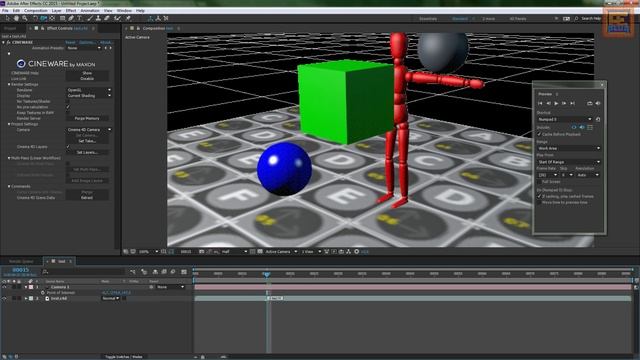Collapse the Project Settings group

(9, 124)
